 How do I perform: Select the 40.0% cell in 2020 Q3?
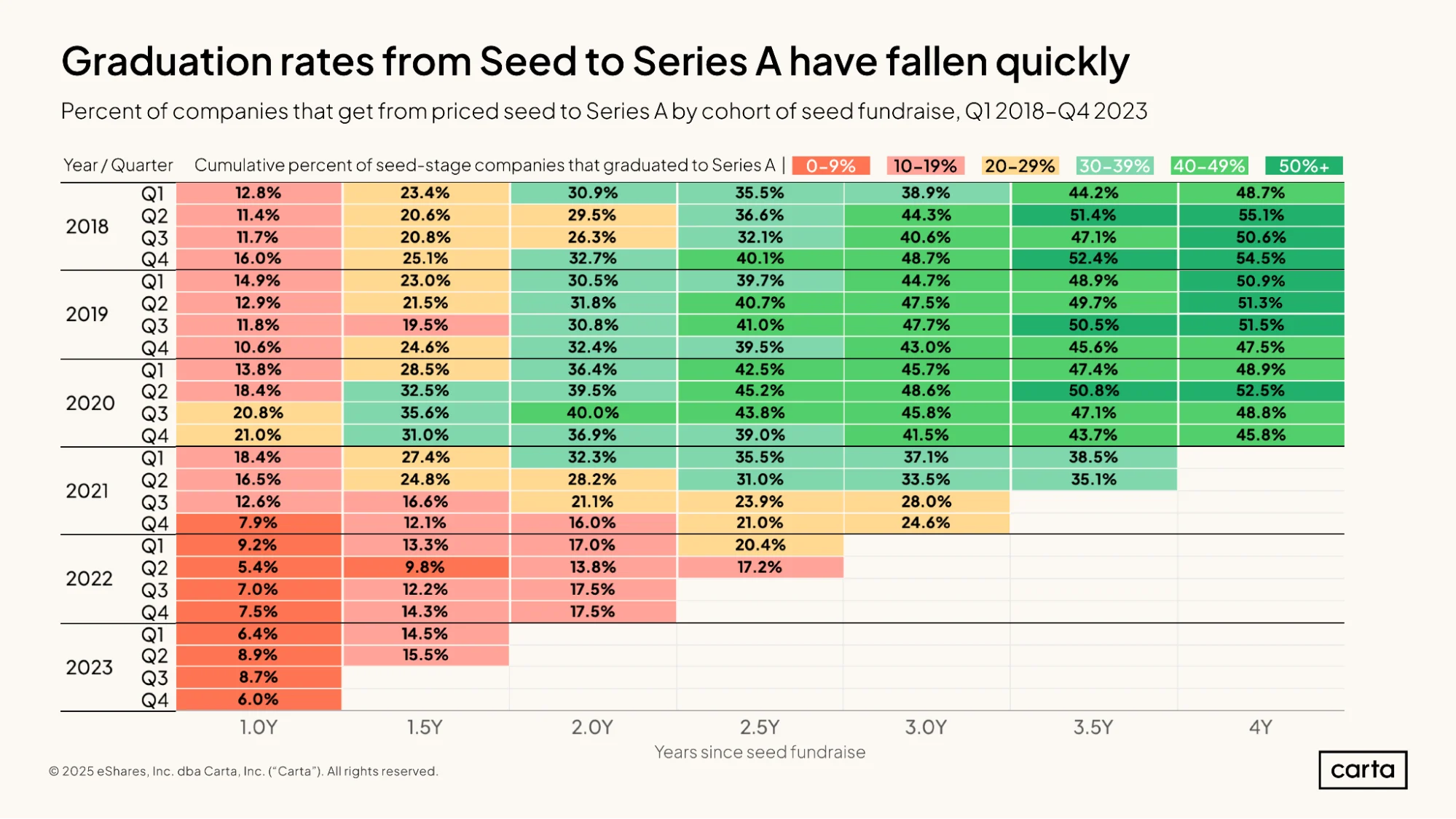pyautogui.click(x=593, y=413)
